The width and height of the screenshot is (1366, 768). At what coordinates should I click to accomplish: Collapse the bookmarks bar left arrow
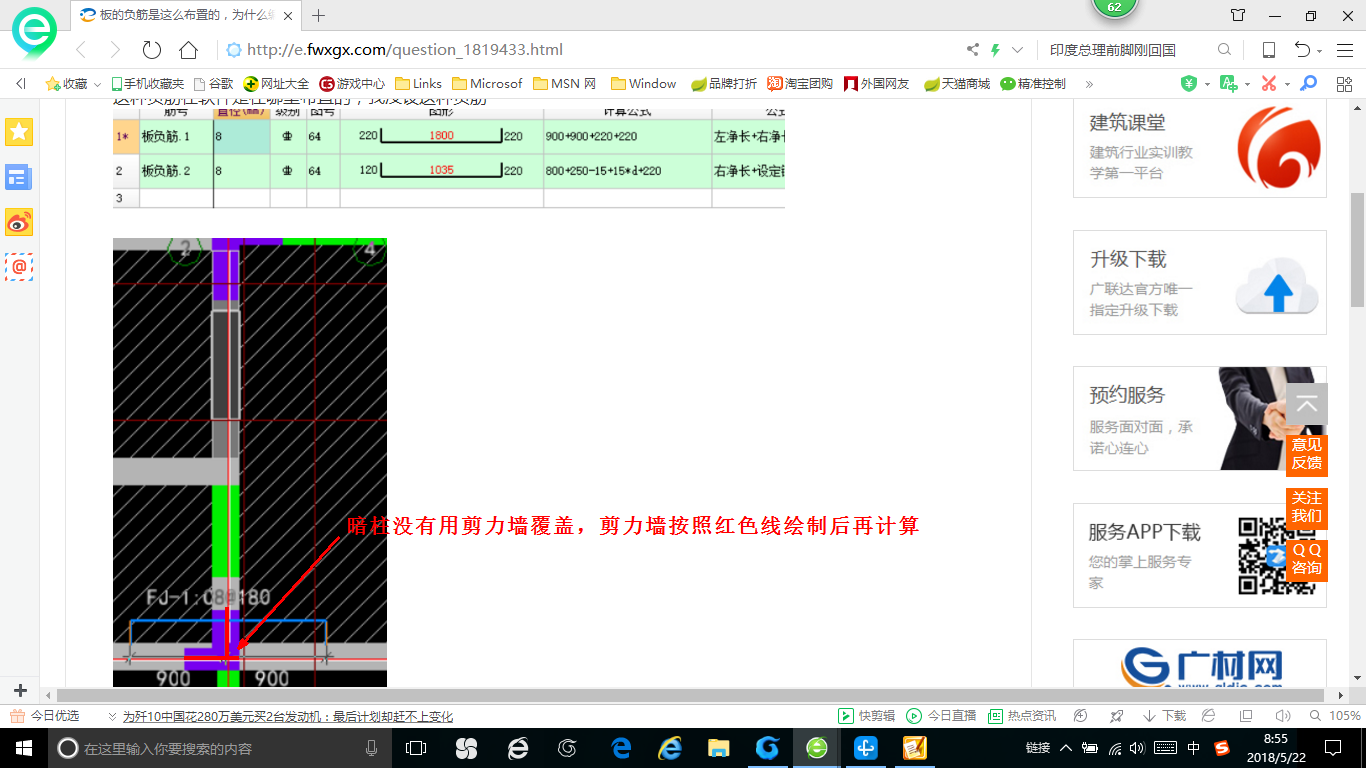click(x=21, y=84)
